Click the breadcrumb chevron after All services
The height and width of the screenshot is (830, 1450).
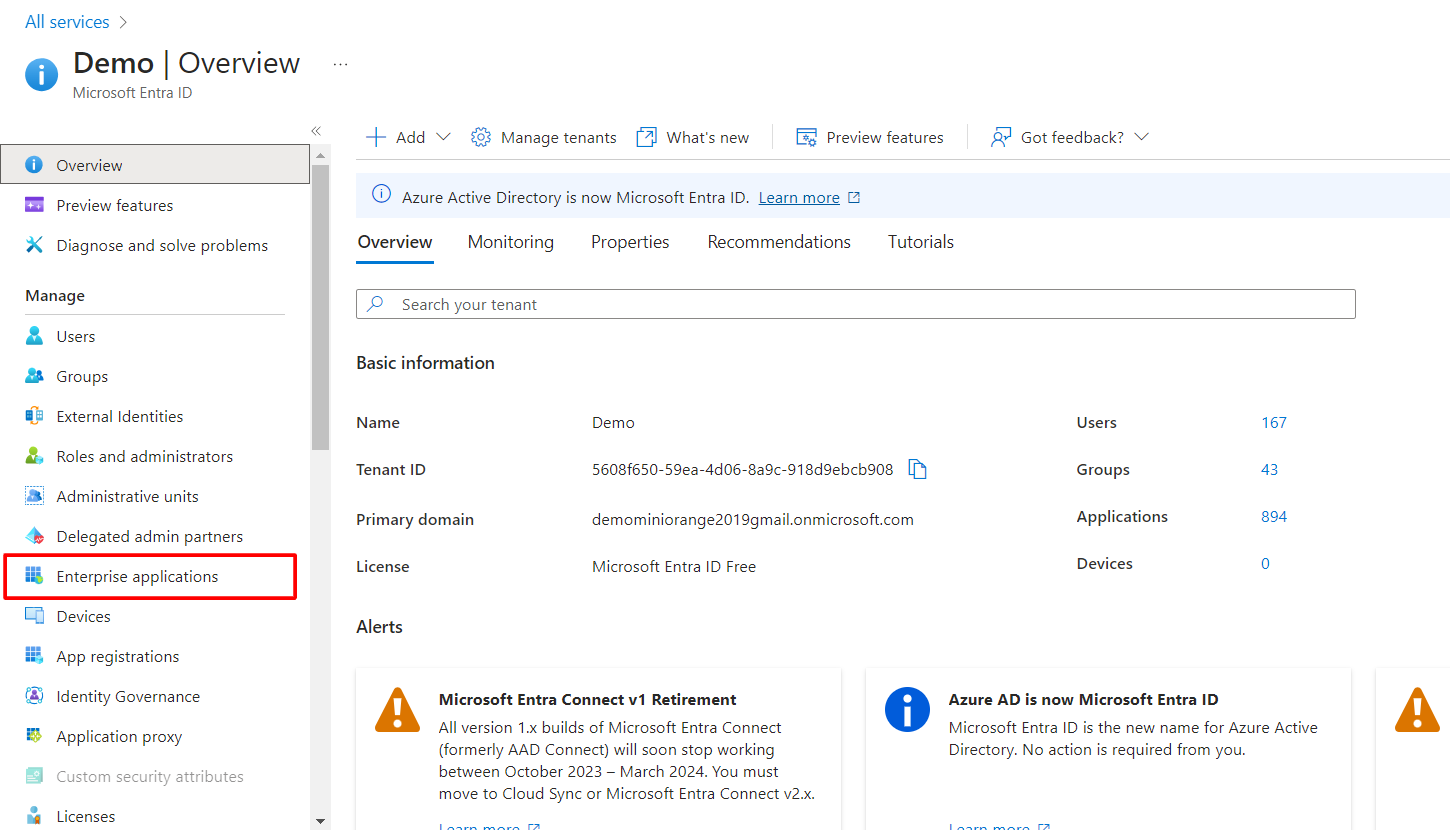(123, 22)
